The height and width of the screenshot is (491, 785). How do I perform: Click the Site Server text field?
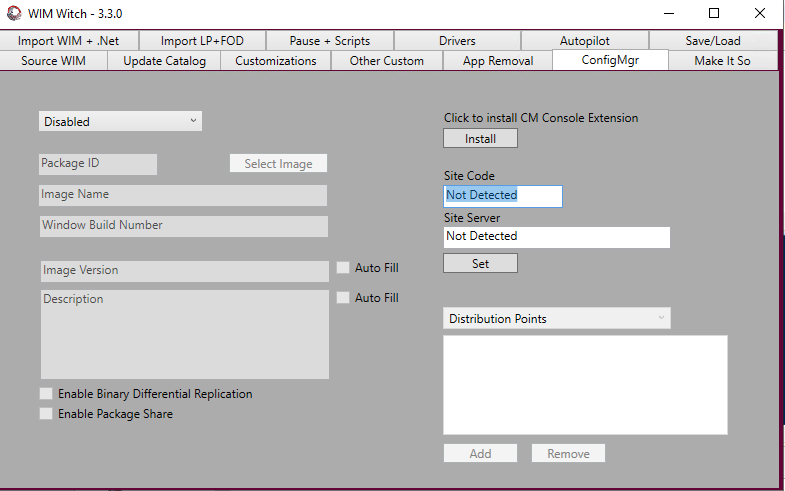557,237
